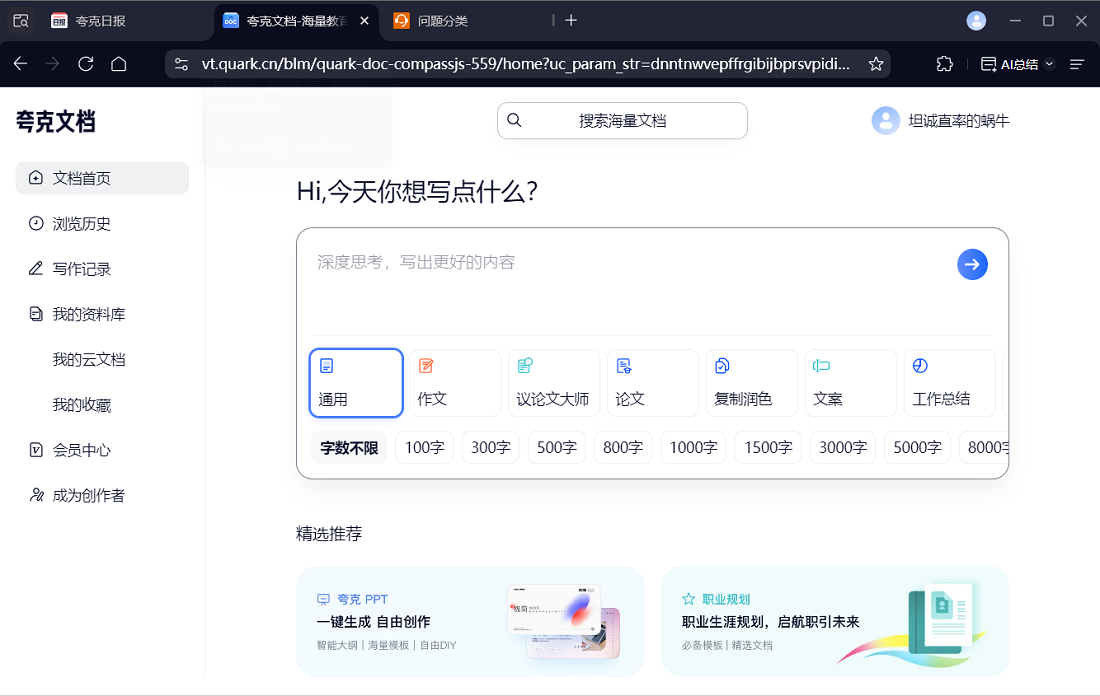
Task: Switch to the 问题分类 browser tab
Action: coord(442,20)
